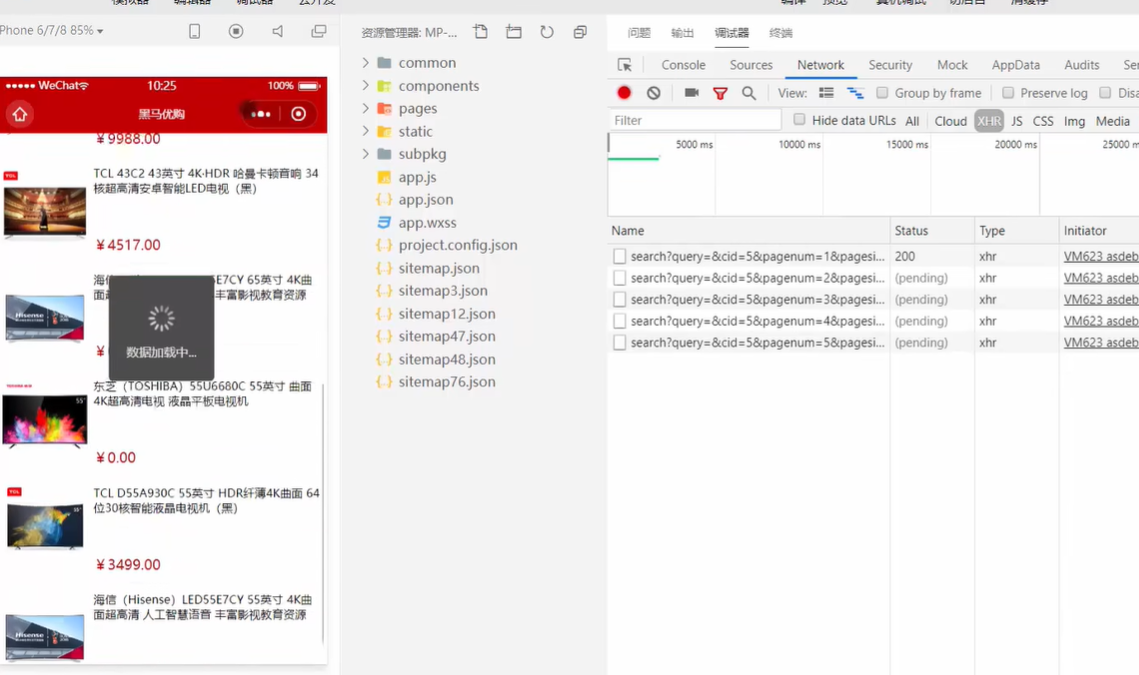Switch to the Sources tab

(751, 65)
